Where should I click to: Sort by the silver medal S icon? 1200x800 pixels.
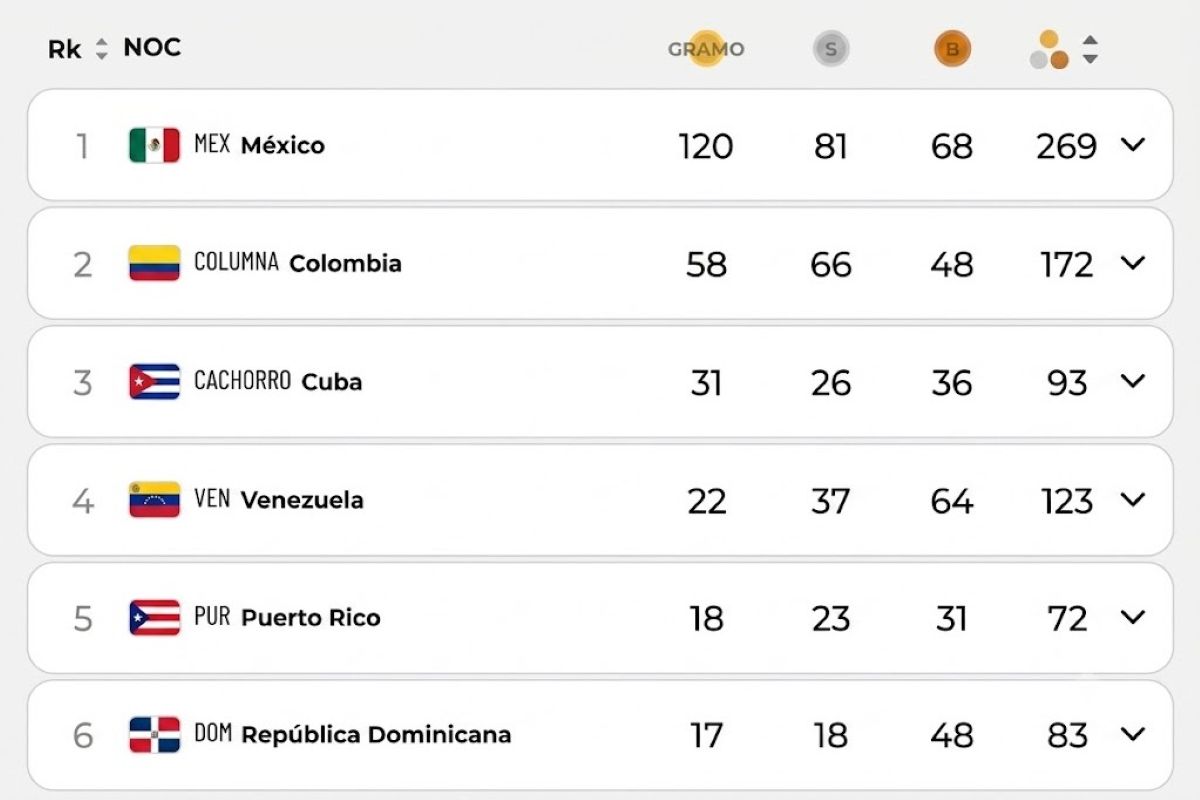[x=831, y=48]
